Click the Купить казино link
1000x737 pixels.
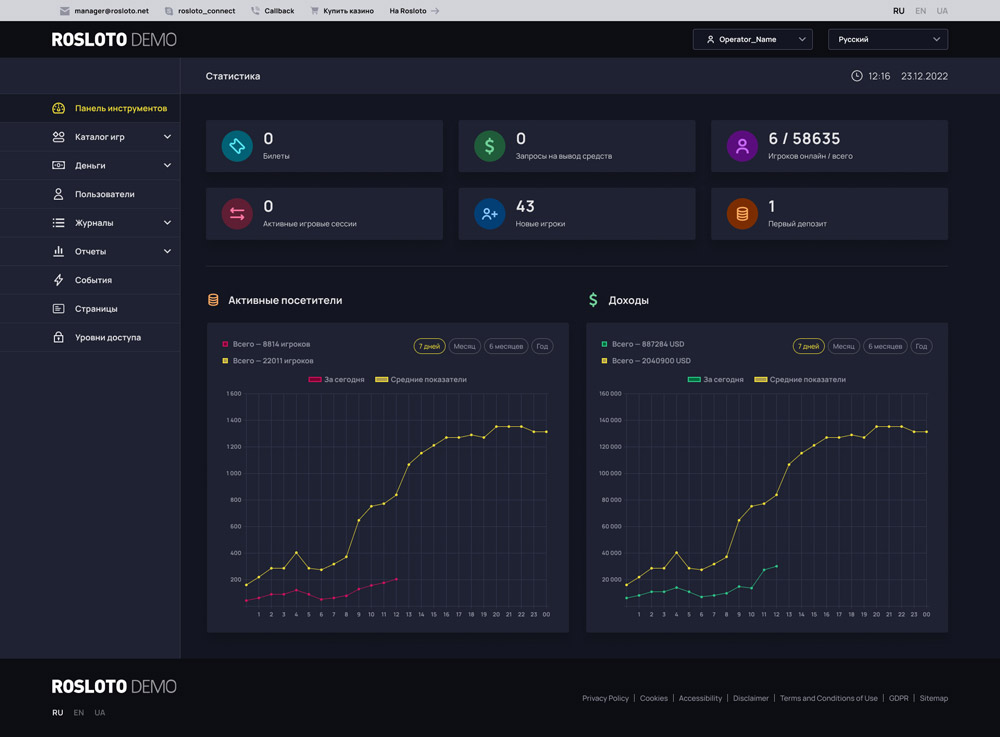coord(347,11)
